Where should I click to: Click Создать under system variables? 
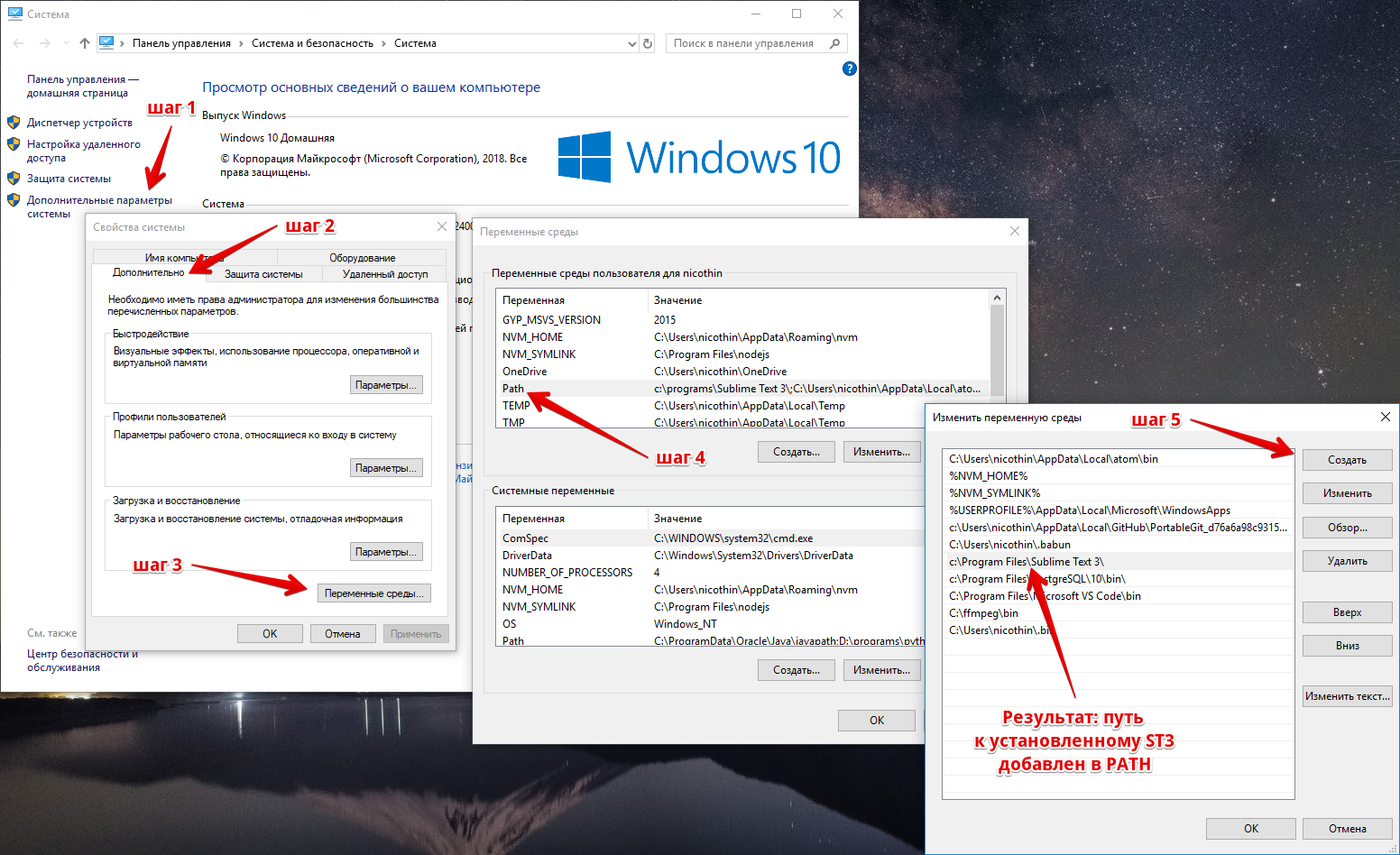pyautogui.click(x=797, y=670)
